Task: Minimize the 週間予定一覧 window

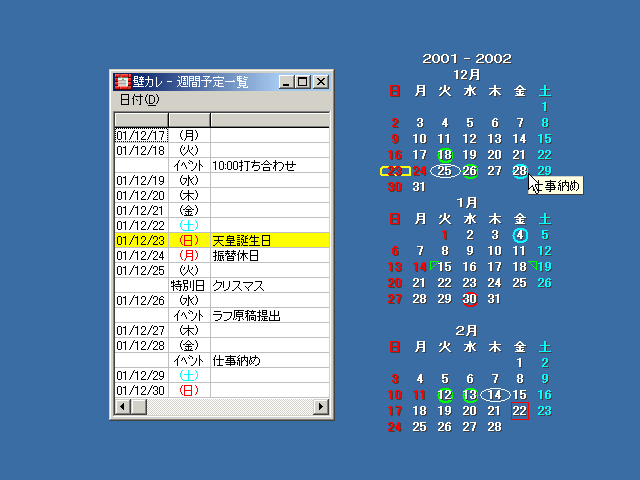Action: pos(287,82)
